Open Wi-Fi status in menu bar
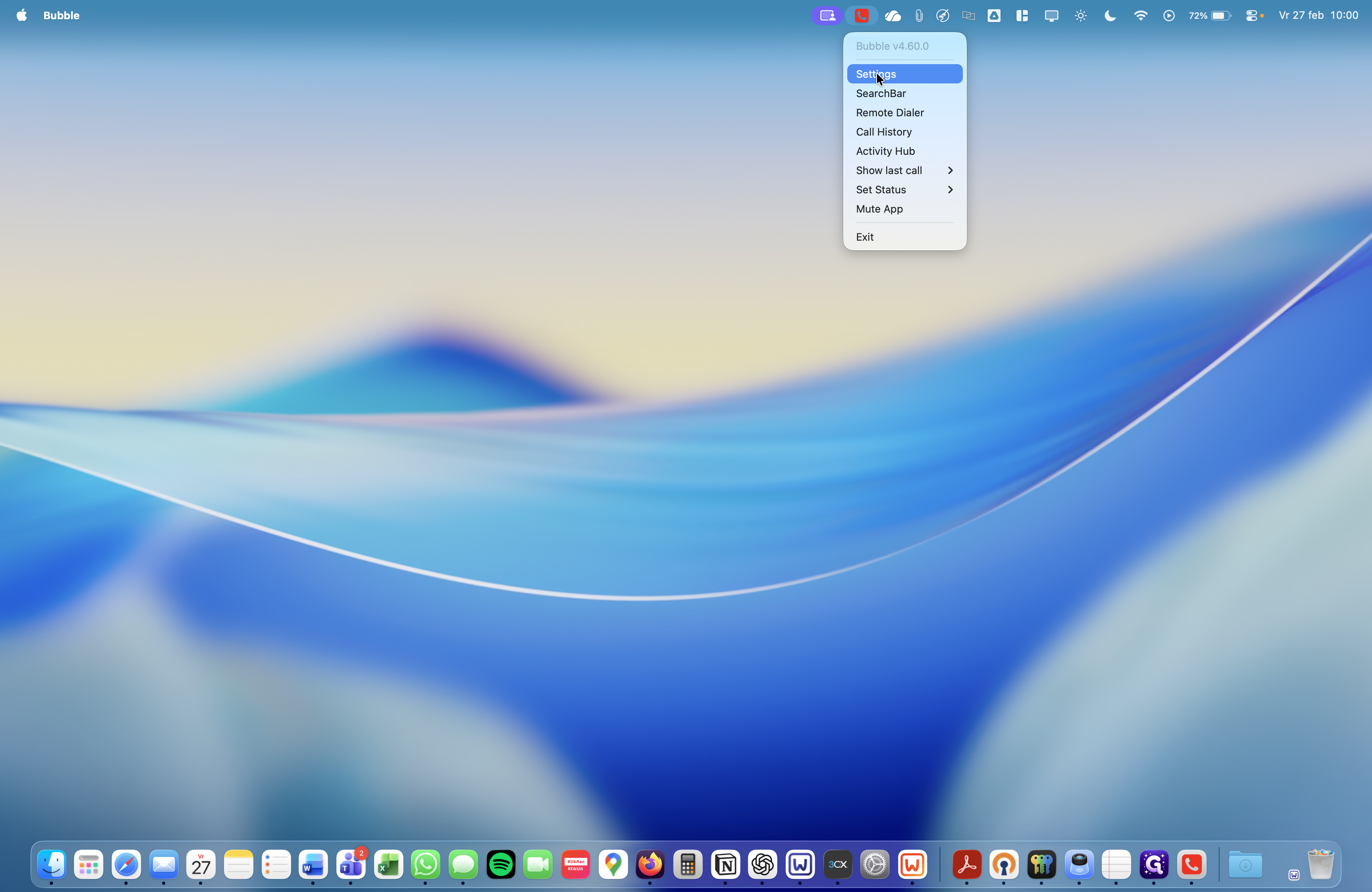 point(1140,16)
